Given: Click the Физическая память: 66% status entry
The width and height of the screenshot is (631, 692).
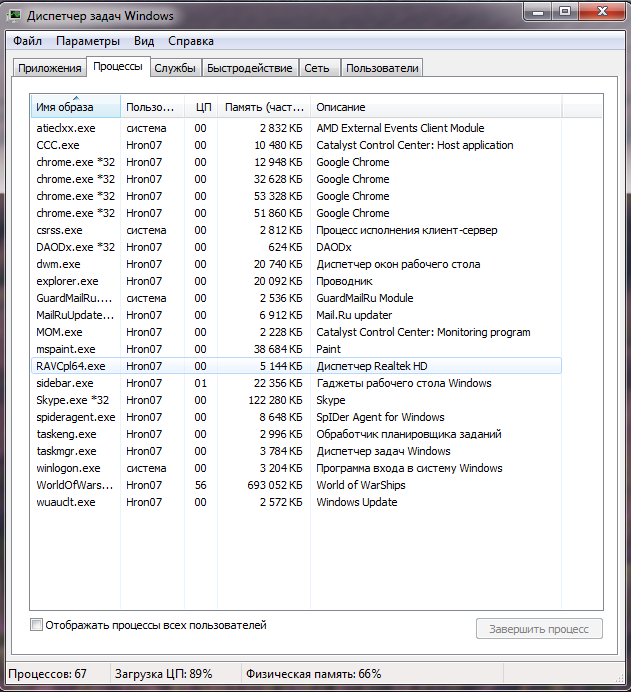Looking at the screenshot, I should [313, 674].
